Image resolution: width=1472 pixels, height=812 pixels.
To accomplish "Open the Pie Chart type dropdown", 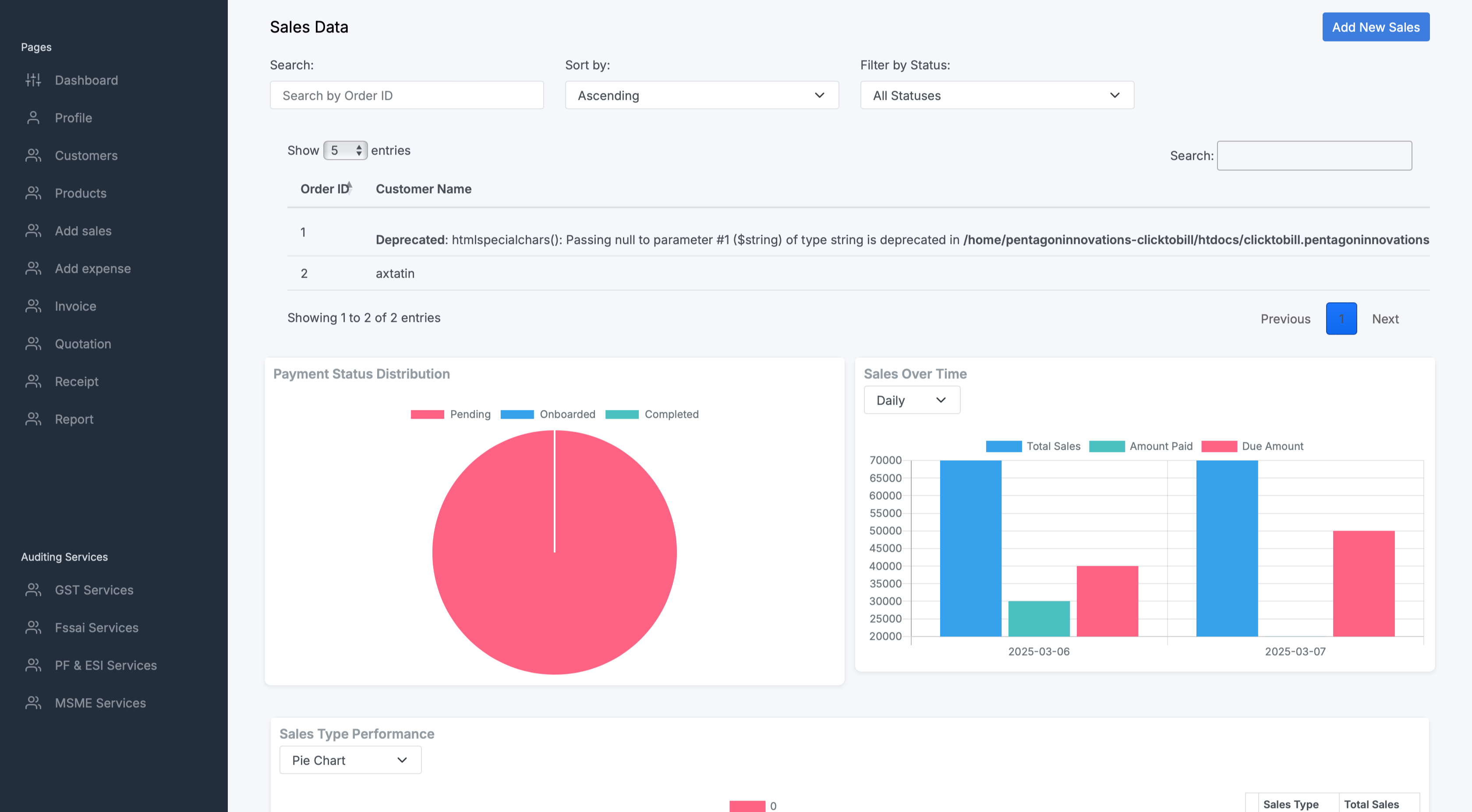I will pos(350,760).
